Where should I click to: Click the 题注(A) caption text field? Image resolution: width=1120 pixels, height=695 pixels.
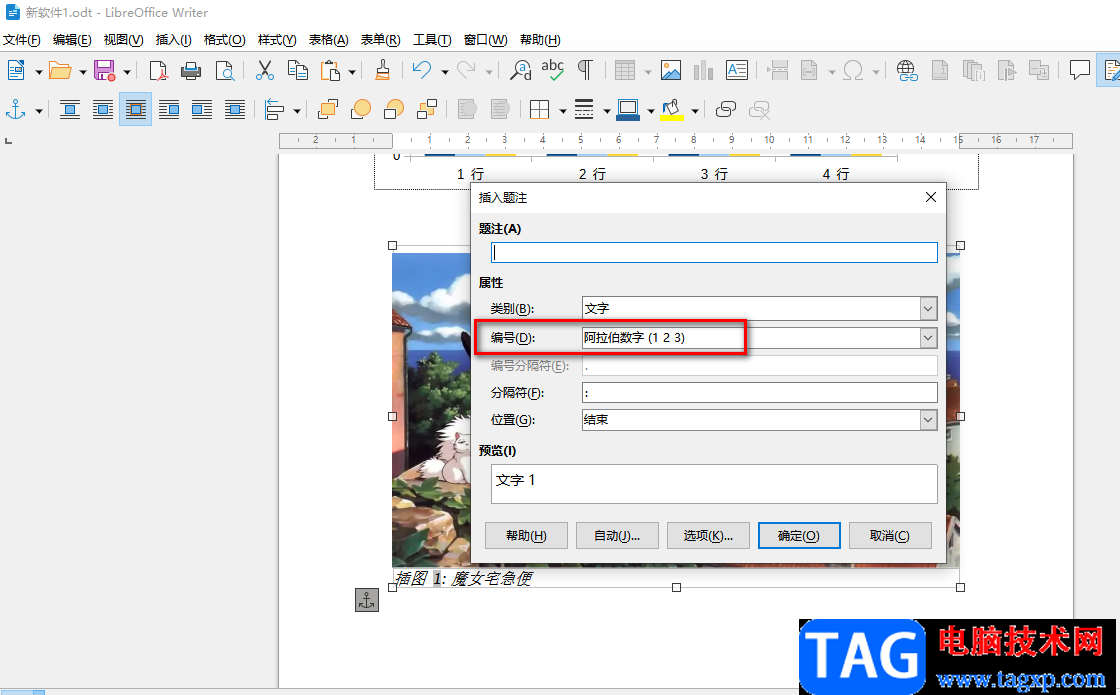click(714, 252)
